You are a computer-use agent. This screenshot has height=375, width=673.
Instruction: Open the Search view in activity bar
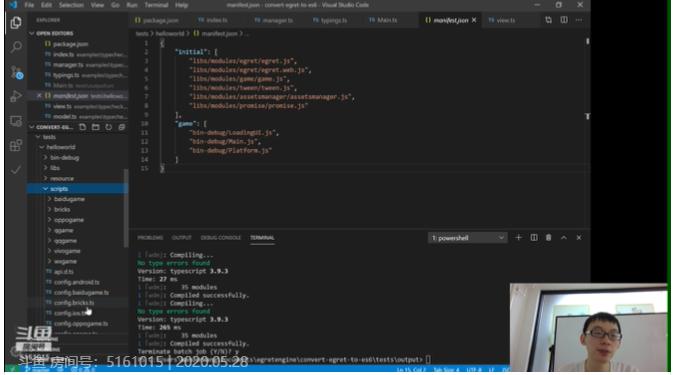point(16,46)
